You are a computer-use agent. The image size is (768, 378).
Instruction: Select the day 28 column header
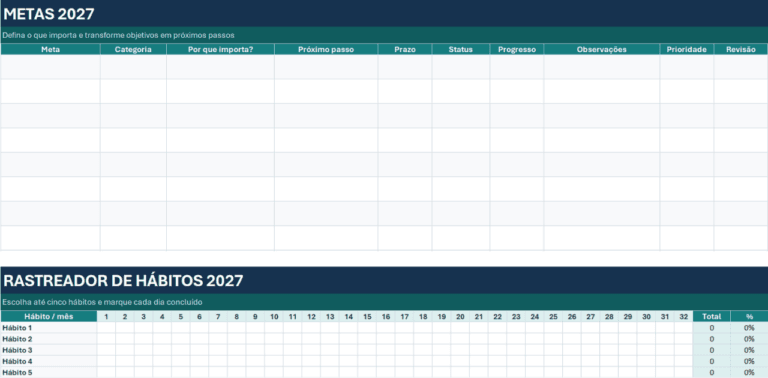pyautogui.click(x=609, y=316)
